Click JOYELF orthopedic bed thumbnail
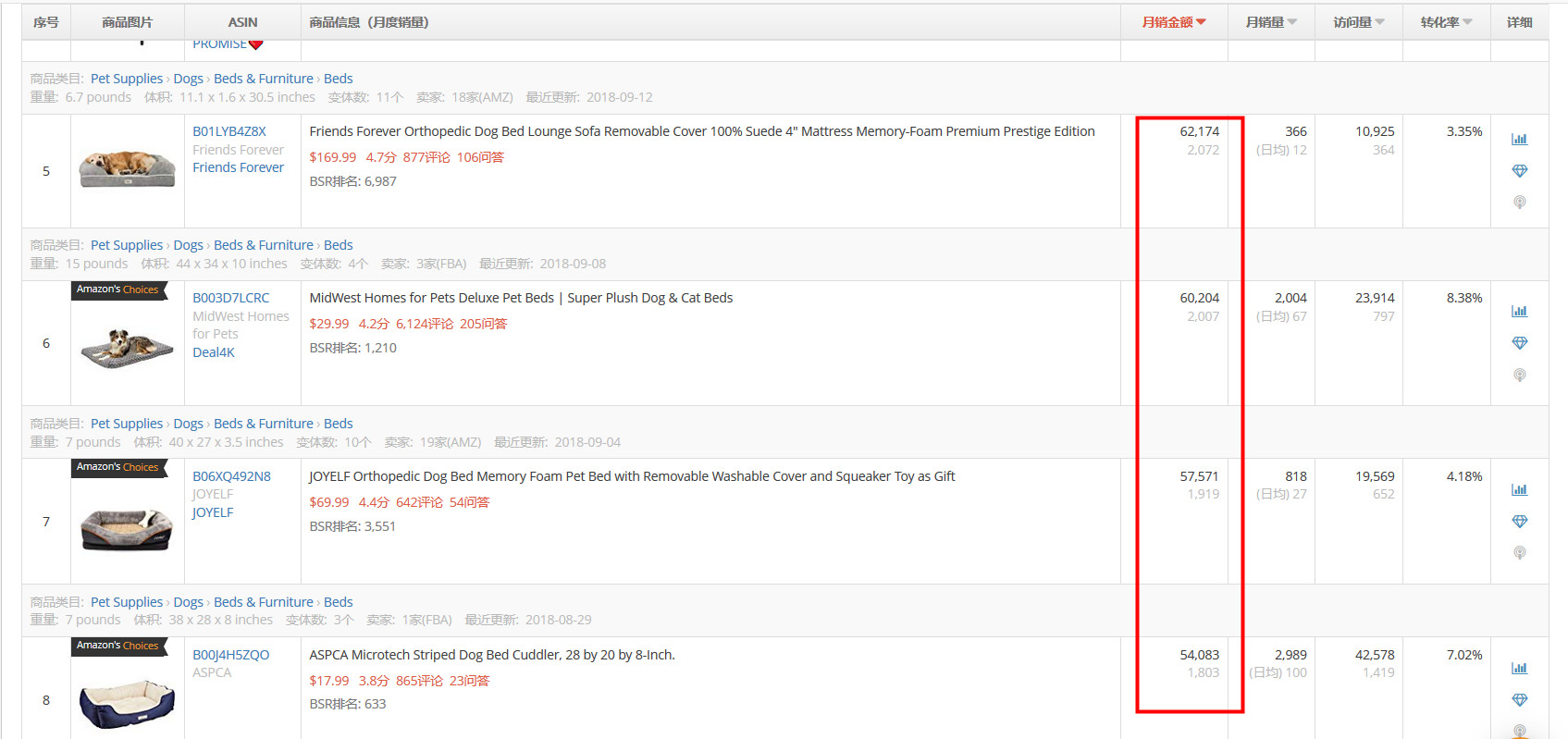This screenshot has height=739, width=1568. click(x=127, y=528)
